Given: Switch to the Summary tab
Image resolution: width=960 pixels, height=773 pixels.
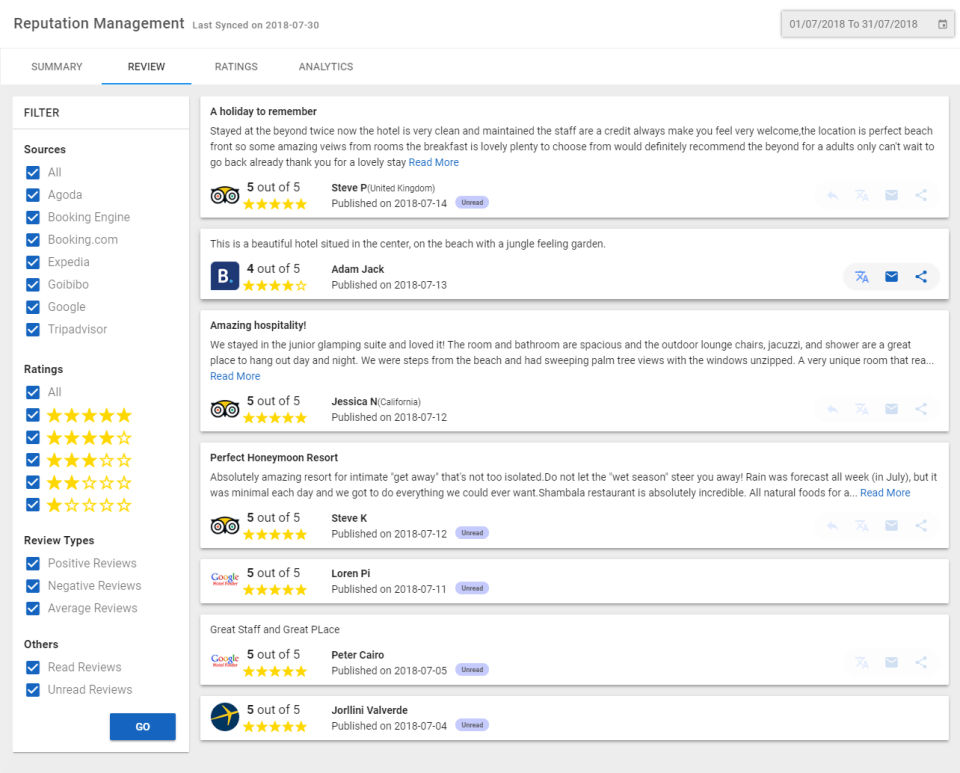Looking at the screenshot, I should [x=57, y=67].
